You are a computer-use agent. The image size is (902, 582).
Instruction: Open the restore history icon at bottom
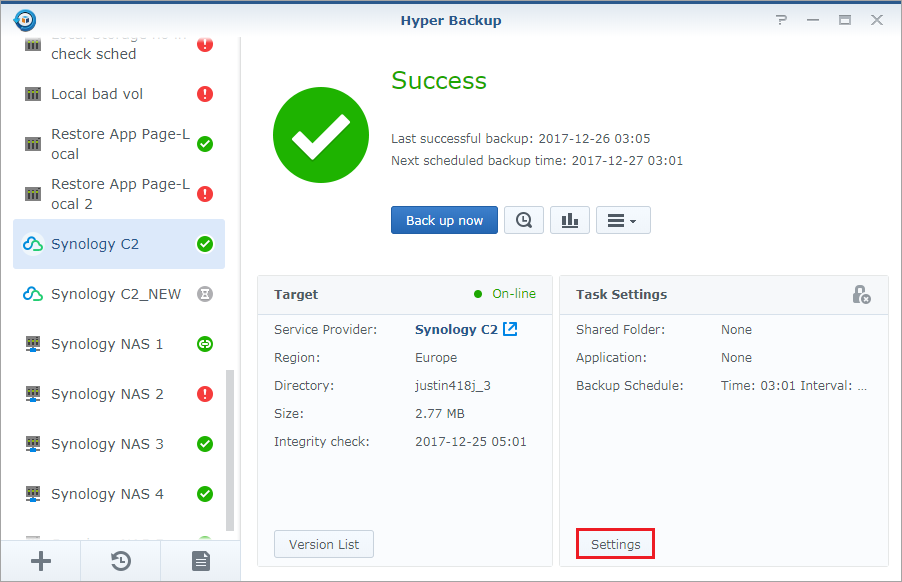tap(120, 560)
